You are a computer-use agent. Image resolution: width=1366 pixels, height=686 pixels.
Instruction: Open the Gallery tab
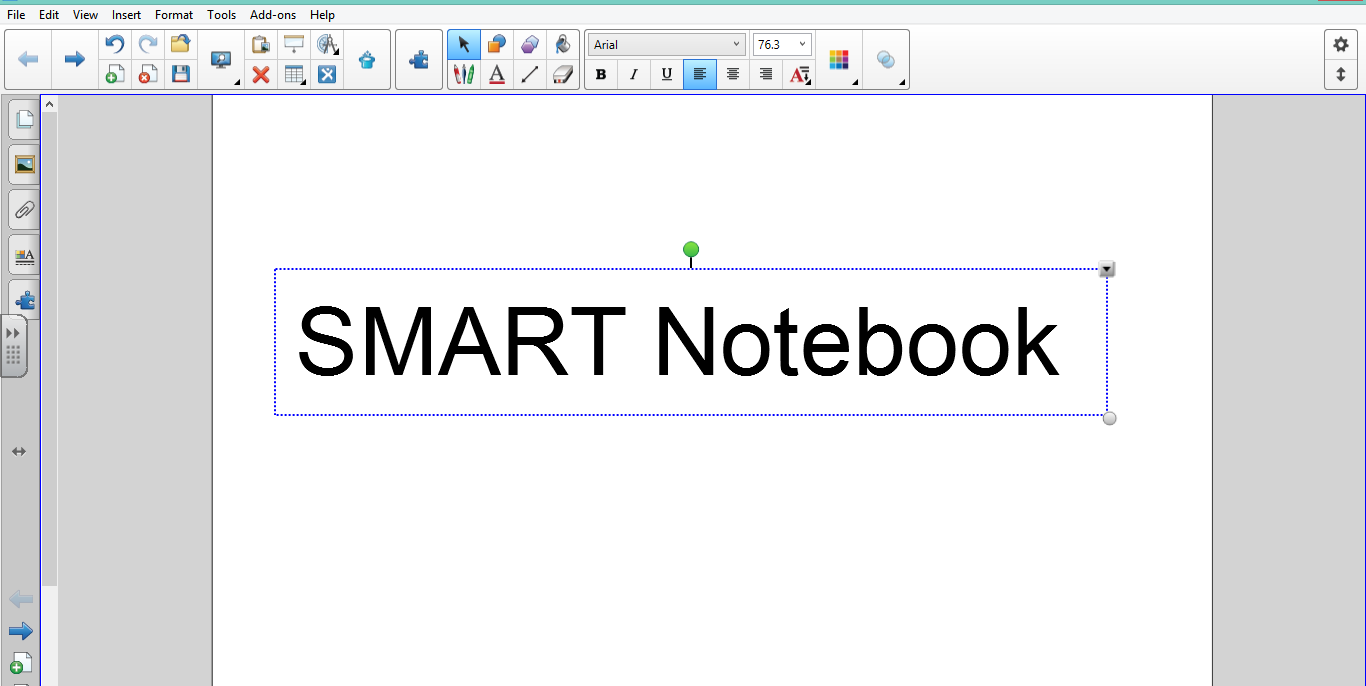pos(24,165)
